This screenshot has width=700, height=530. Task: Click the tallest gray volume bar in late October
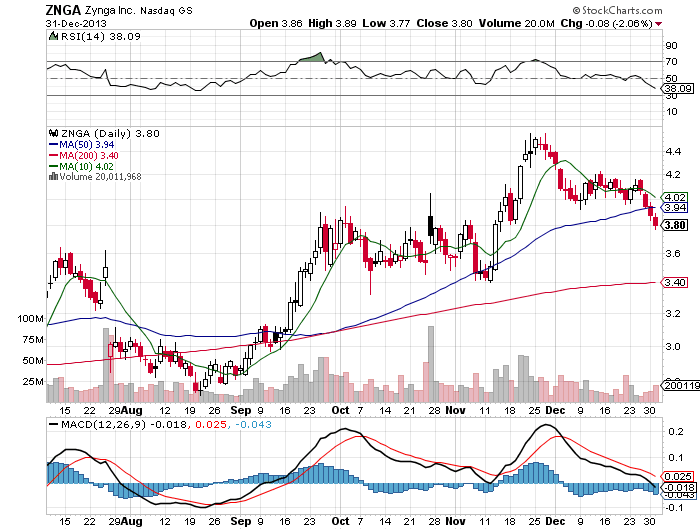[x=431, y=364]
